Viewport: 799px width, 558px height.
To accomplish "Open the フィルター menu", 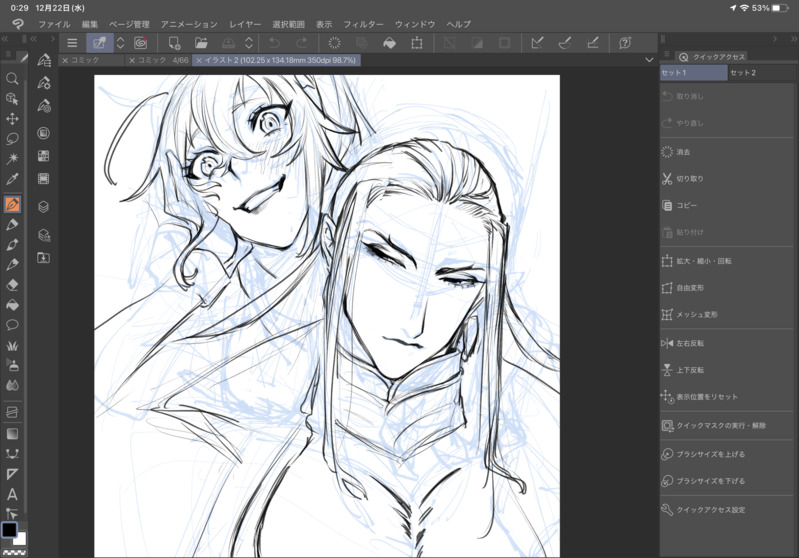I will click(363, 24).
